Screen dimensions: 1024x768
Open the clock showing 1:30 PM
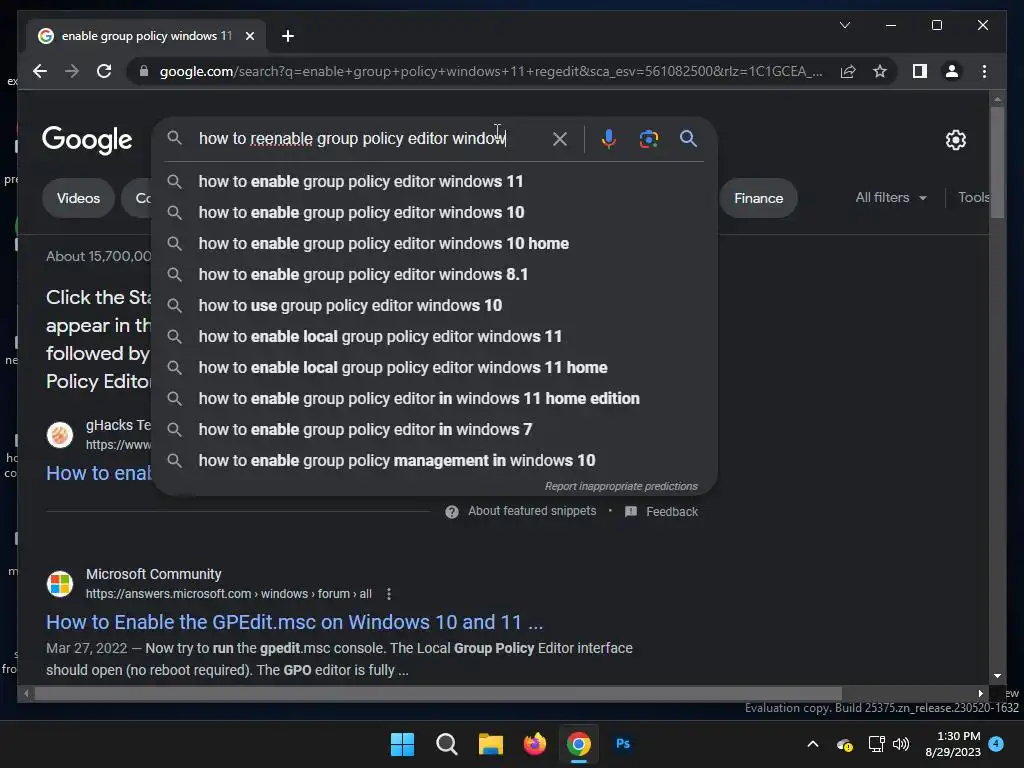(x=953, y=744)
